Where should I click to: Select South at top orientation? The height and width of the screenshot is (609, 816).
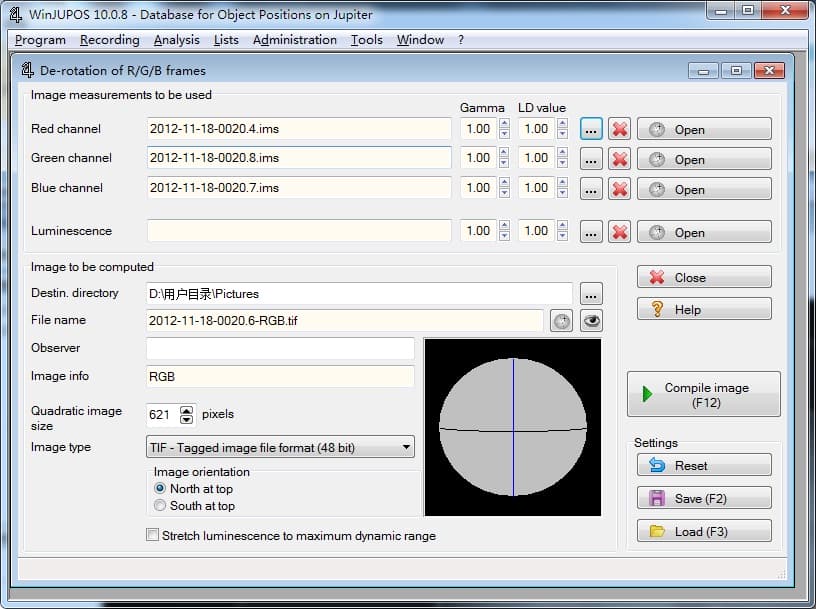(x=160, y=506)
